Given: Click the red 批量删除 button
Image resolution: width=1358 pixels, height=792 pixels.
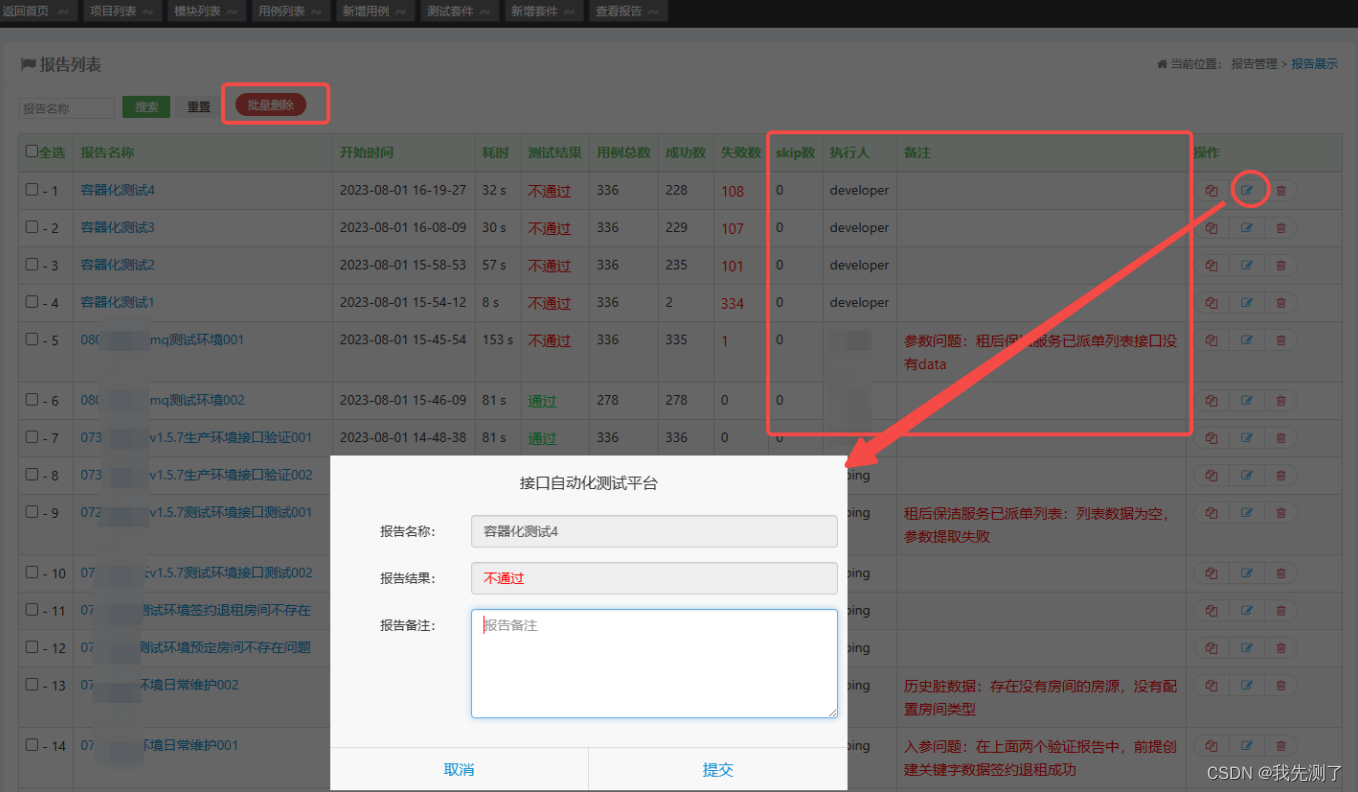Looking at the screenshot, I should [270, 104].
